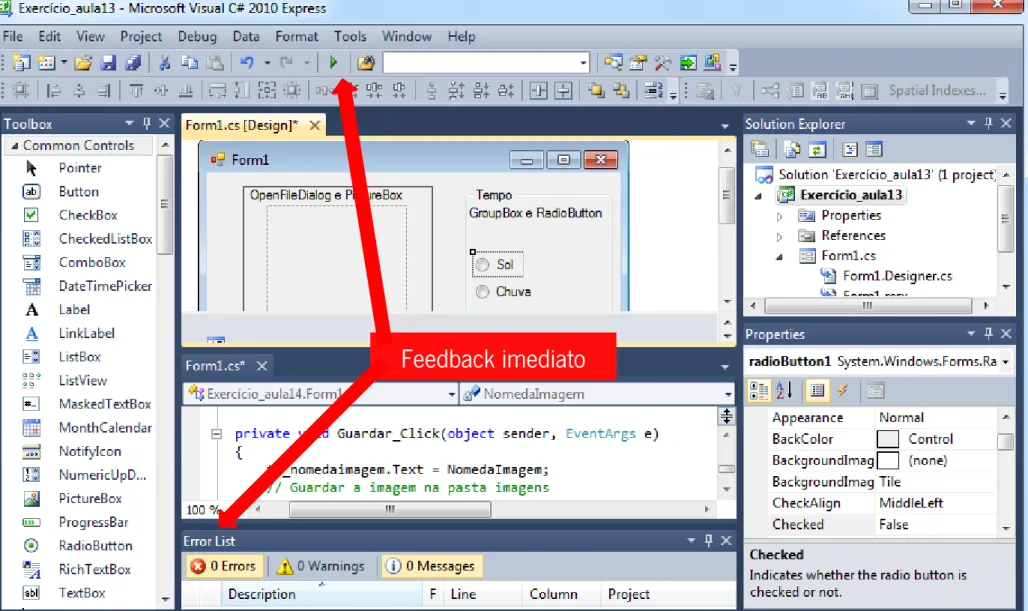Click the BackgroundImage (none) swatch
This screenshot has width=1028, height=611.
click(x=888, y=460)
